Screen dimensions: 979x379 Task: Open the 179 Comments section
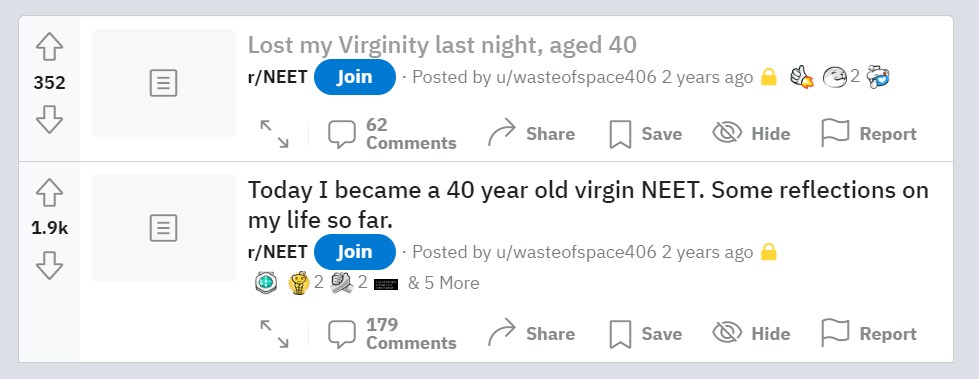[x=393, y=333]
